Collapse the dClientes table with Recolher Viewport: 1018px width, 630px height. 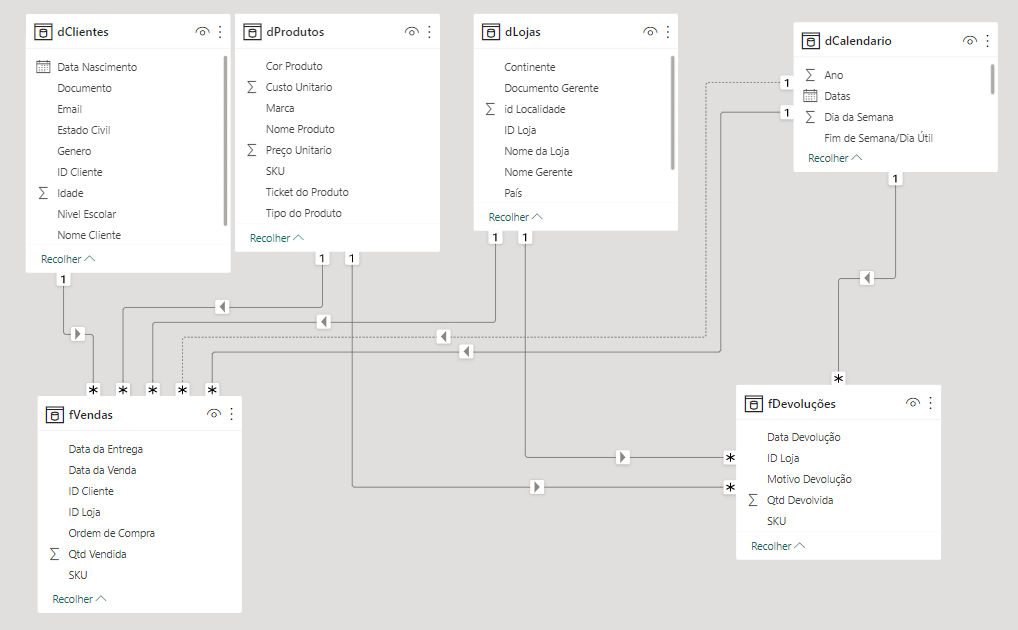click(68, 259)
